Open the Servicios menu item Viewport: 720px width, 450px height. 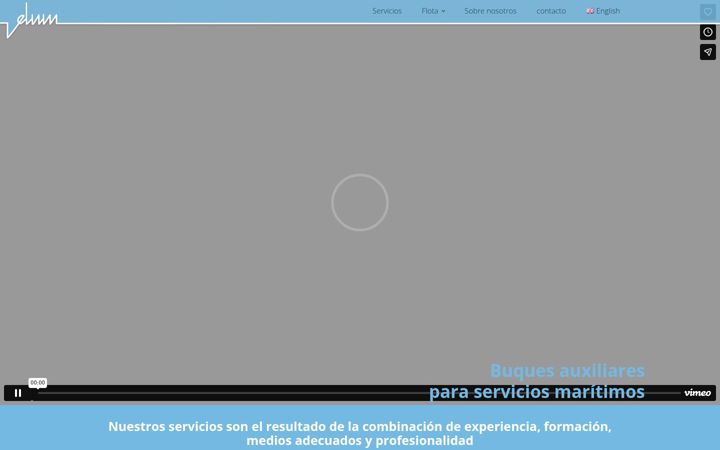point(387,11)
